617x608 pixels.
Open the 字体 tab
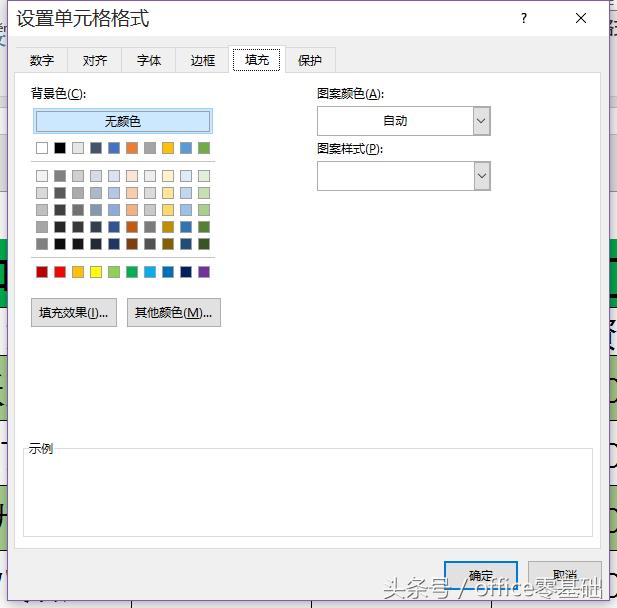click(x=149, y=60)
